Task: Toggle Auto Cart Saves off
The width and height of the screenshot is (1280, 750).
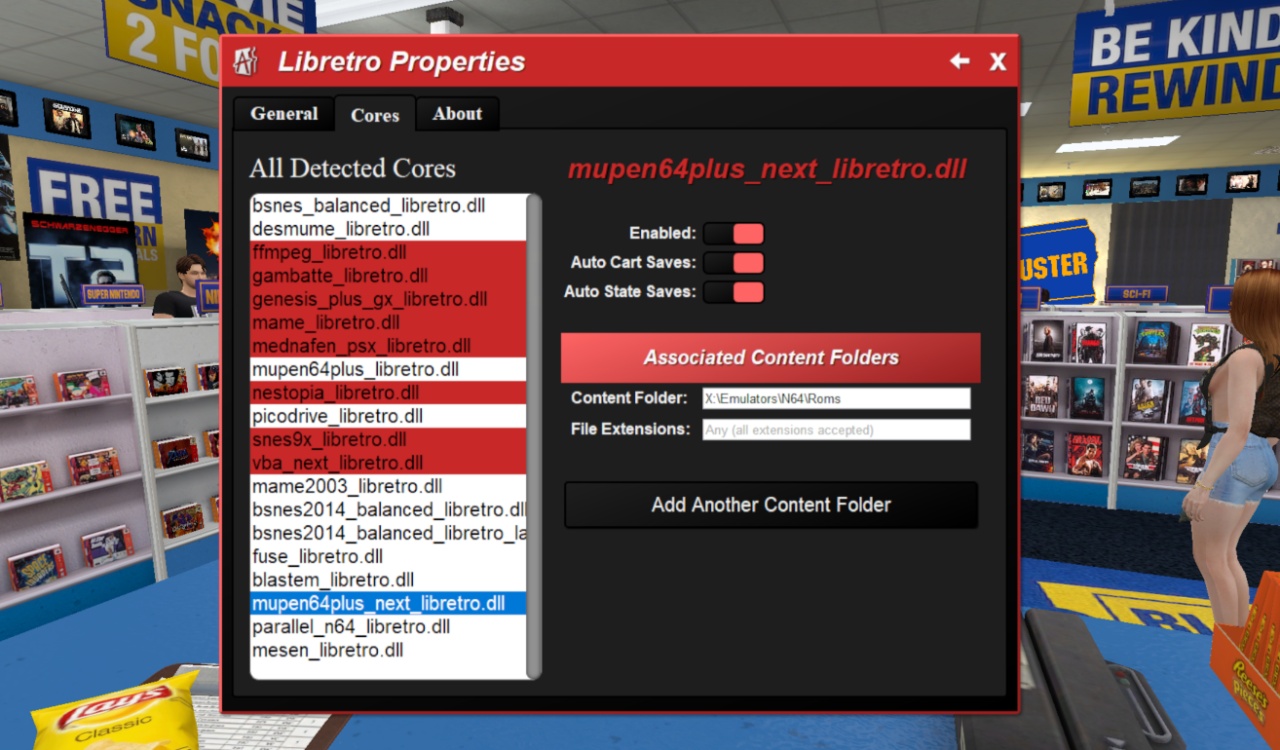Action: (x=733, y=262)
